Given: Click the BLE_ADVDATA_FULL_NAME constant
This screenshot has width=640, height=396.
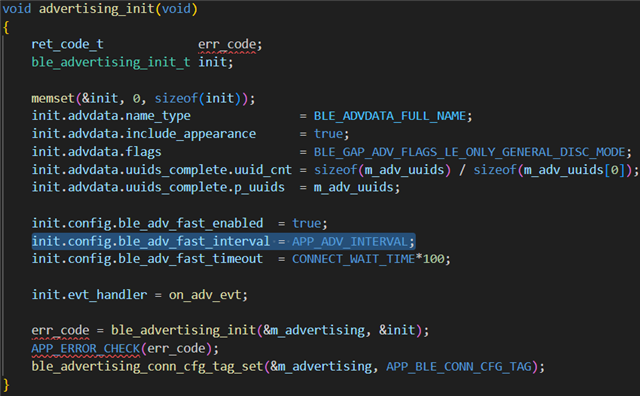Looking at the screenshot, I should click(x=389, y=116).
